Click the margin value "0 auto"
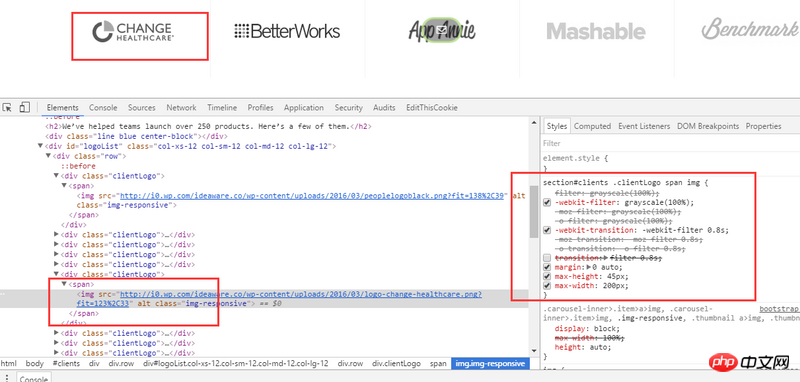Viewport: 800px width, 382px height. tap(608, 267)
